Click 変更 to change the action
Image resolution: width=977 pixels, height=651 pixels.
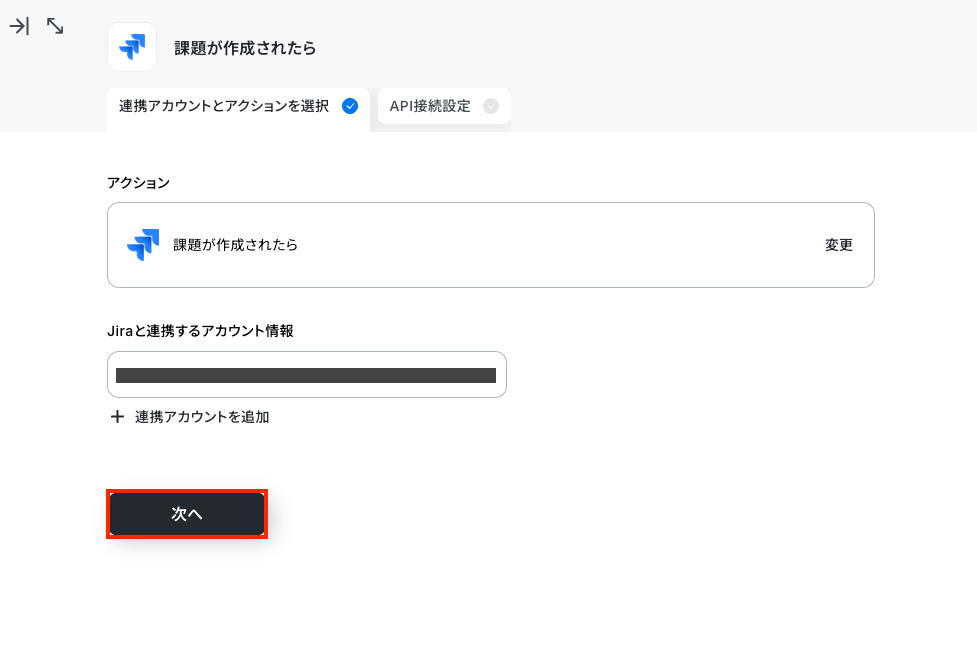click(x=839, y=245)
